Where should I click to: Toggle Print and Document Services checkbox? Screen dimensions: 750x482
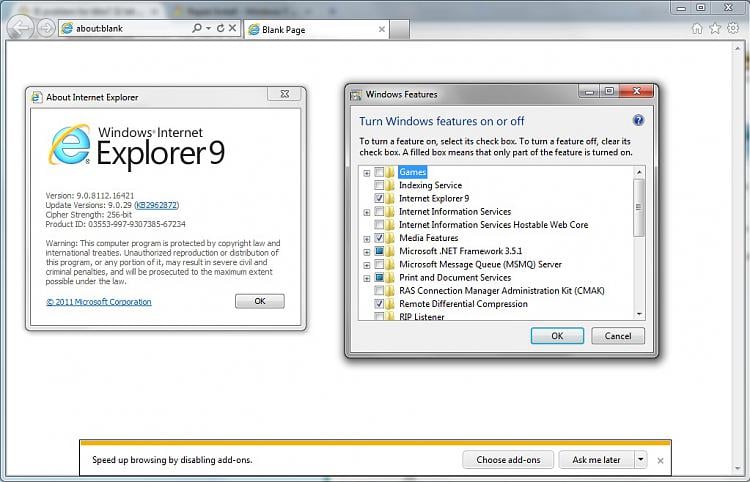tap(379, 277)
